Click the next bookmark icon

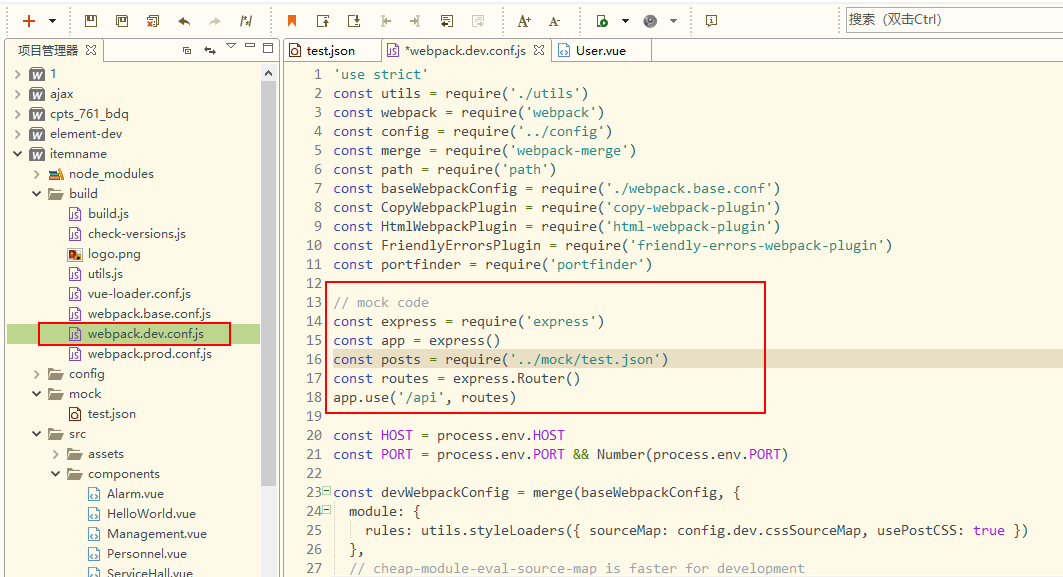coord(354,21)
